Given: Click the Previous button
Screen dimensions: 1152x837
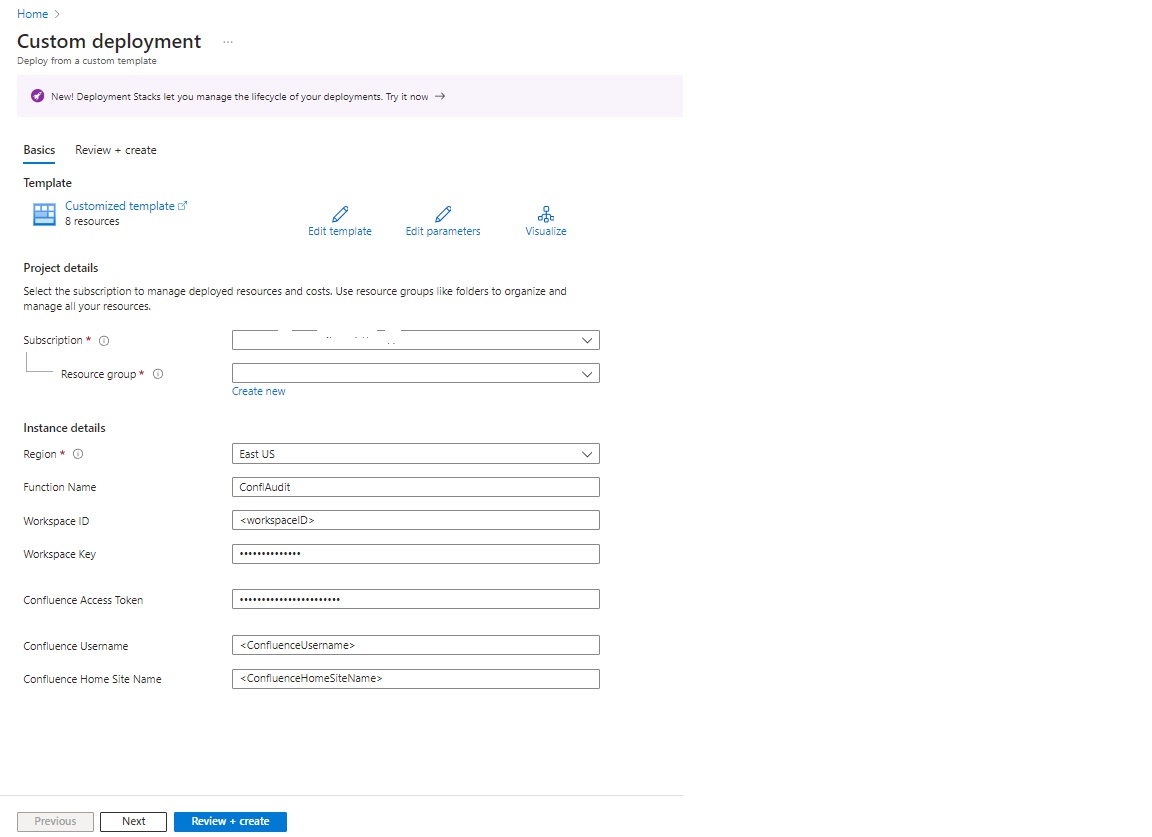Looking at the screenshot, I should point(55,822).
